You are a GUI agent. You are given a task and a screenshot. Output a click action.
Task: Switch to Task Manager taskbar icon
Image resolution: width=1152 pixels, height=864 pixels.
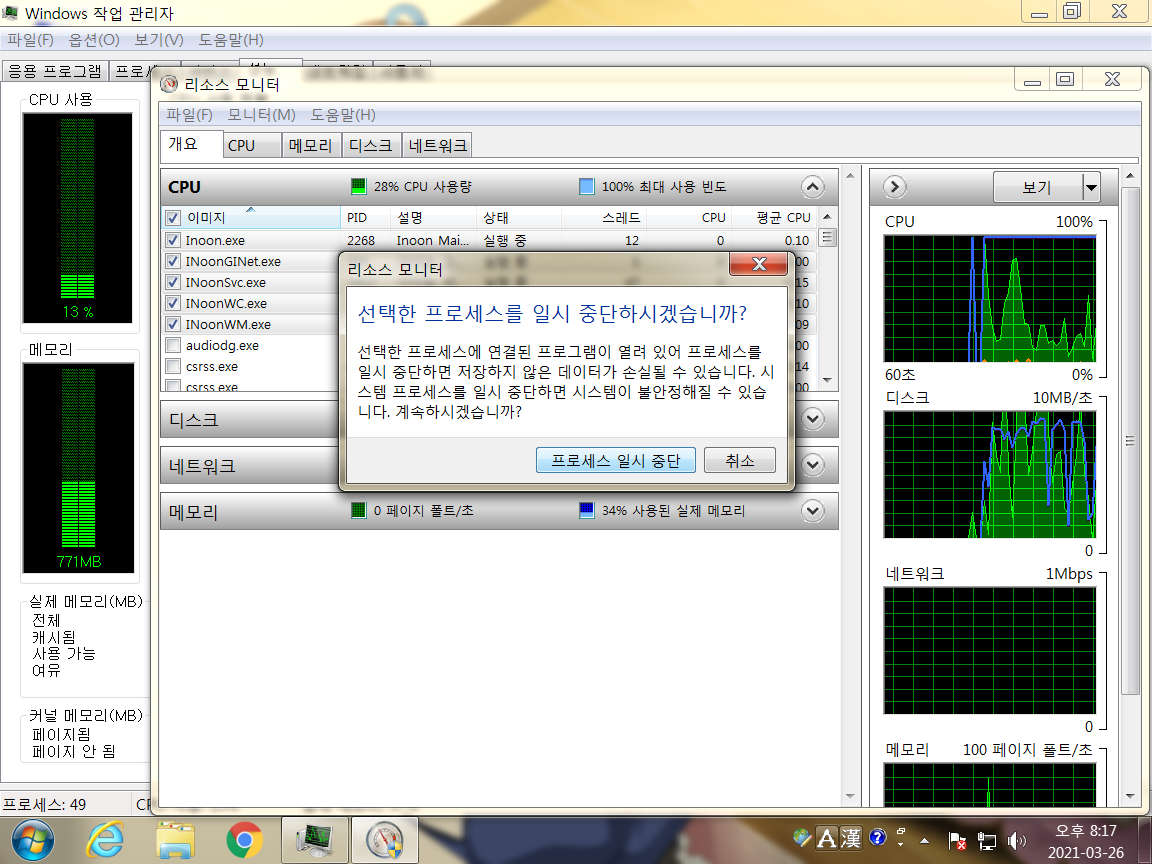pos(314,840)
